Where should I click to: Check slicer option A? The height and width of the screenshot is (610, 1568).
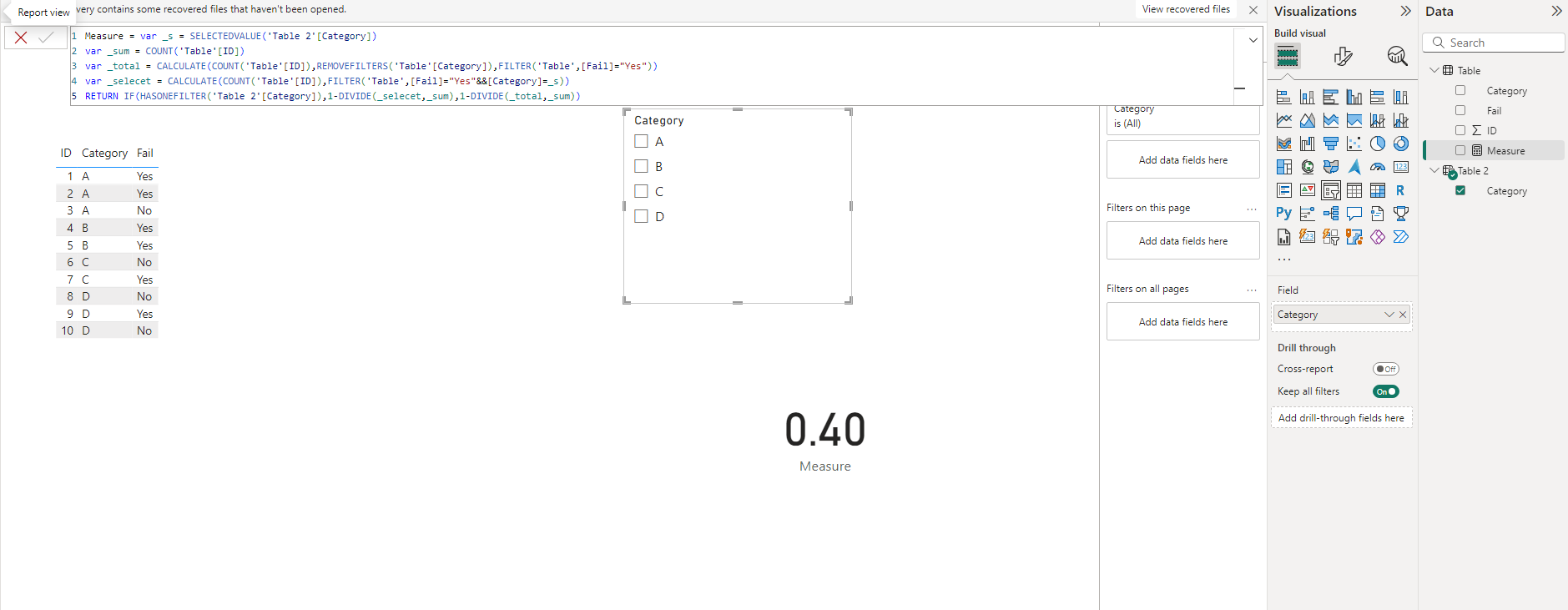point(641,142)
